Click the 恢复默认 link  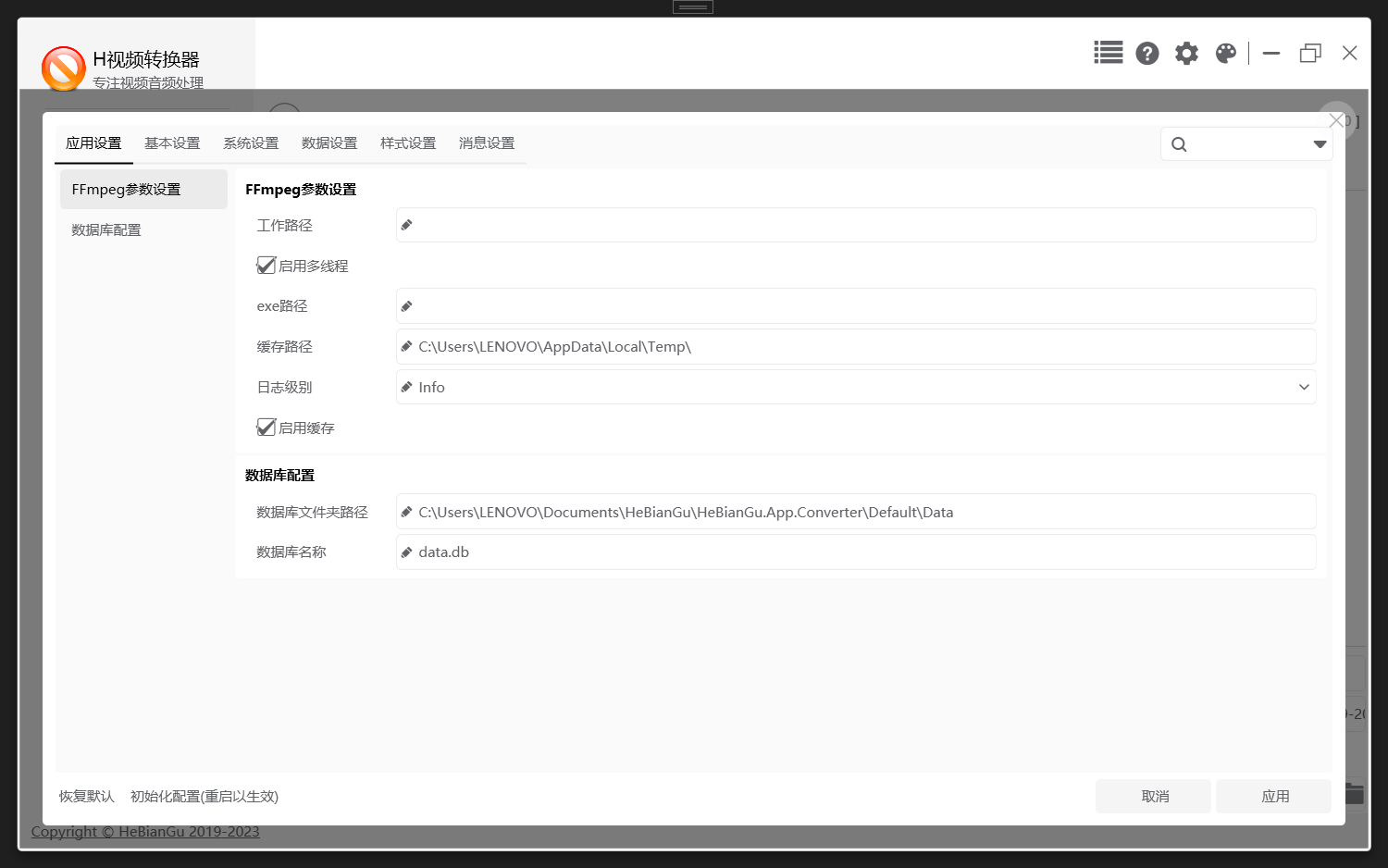pyautogui.click(x=87, y=797)
